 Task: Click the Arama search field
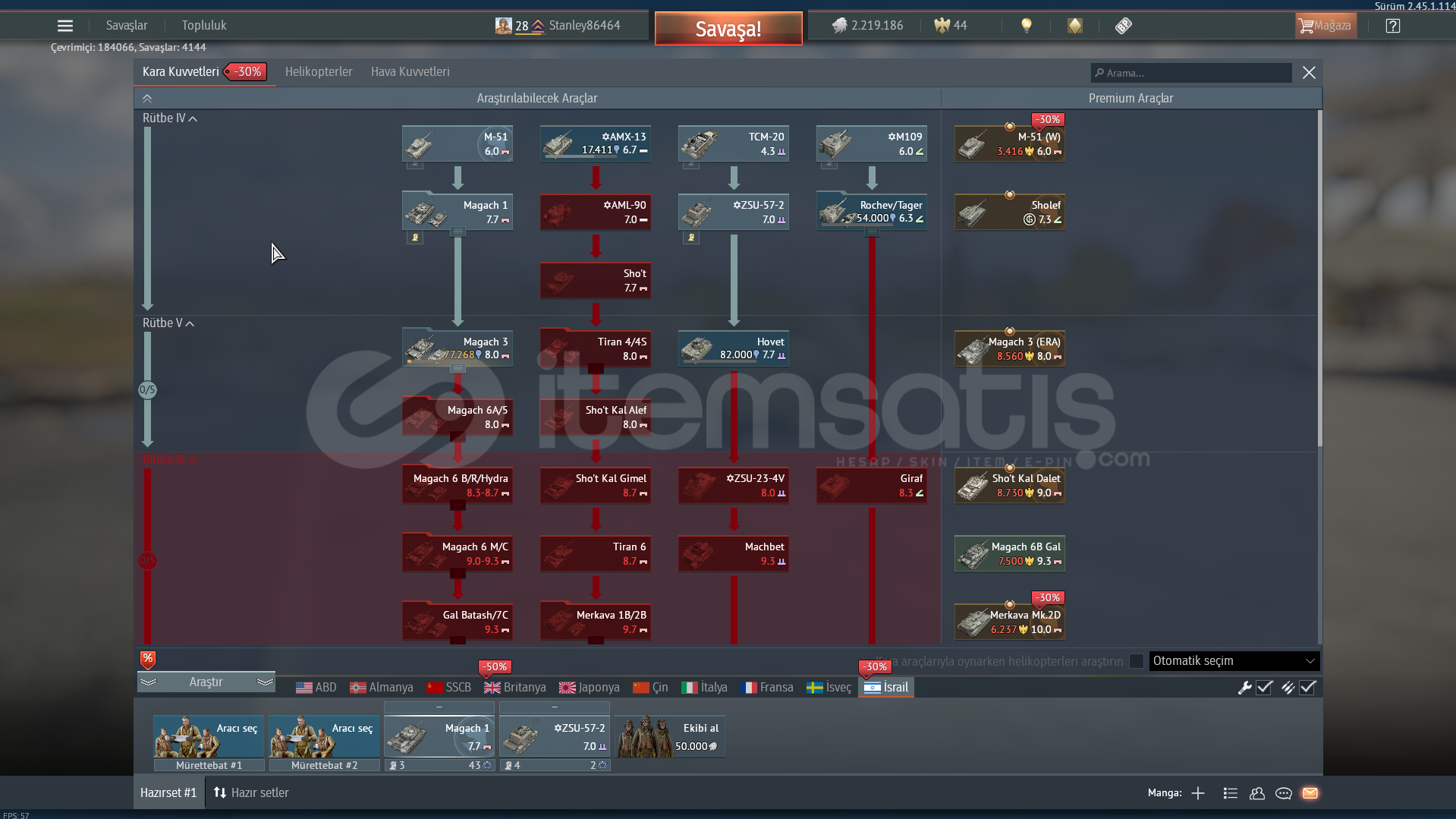click(1191, 73)
